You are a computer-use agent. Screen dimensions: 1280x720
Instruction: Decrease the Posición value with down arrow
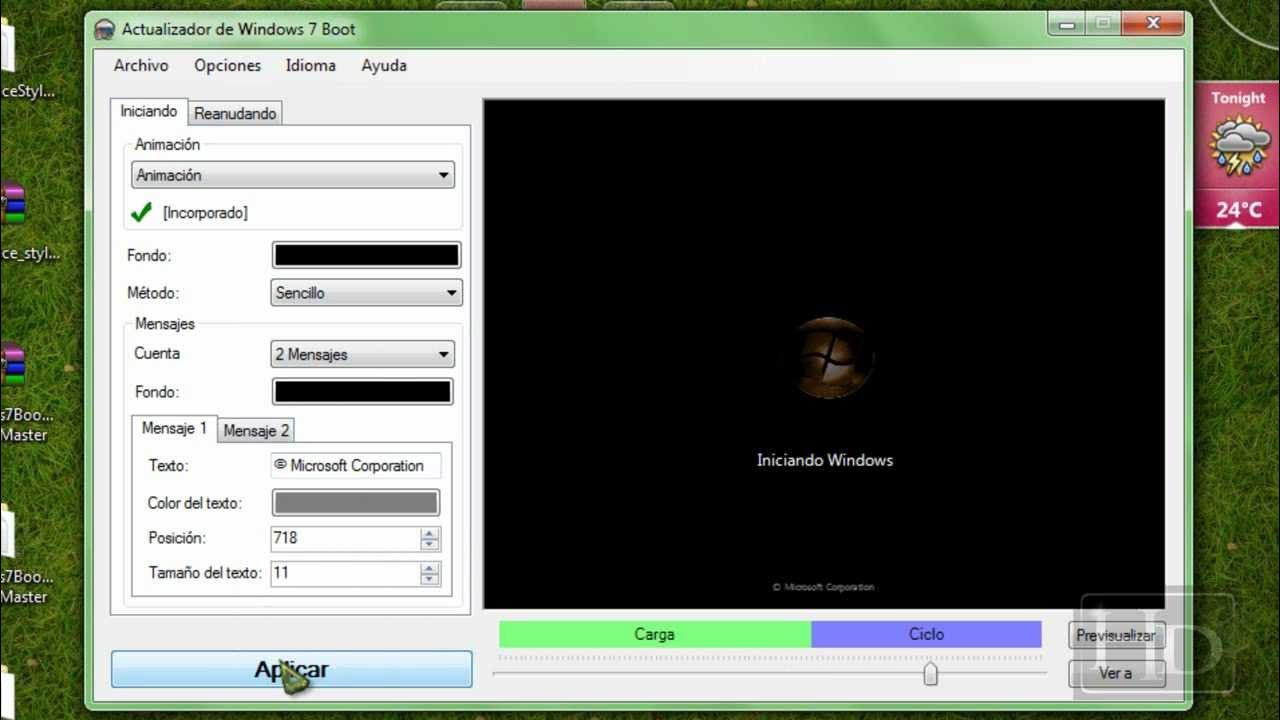click(430, 545)
